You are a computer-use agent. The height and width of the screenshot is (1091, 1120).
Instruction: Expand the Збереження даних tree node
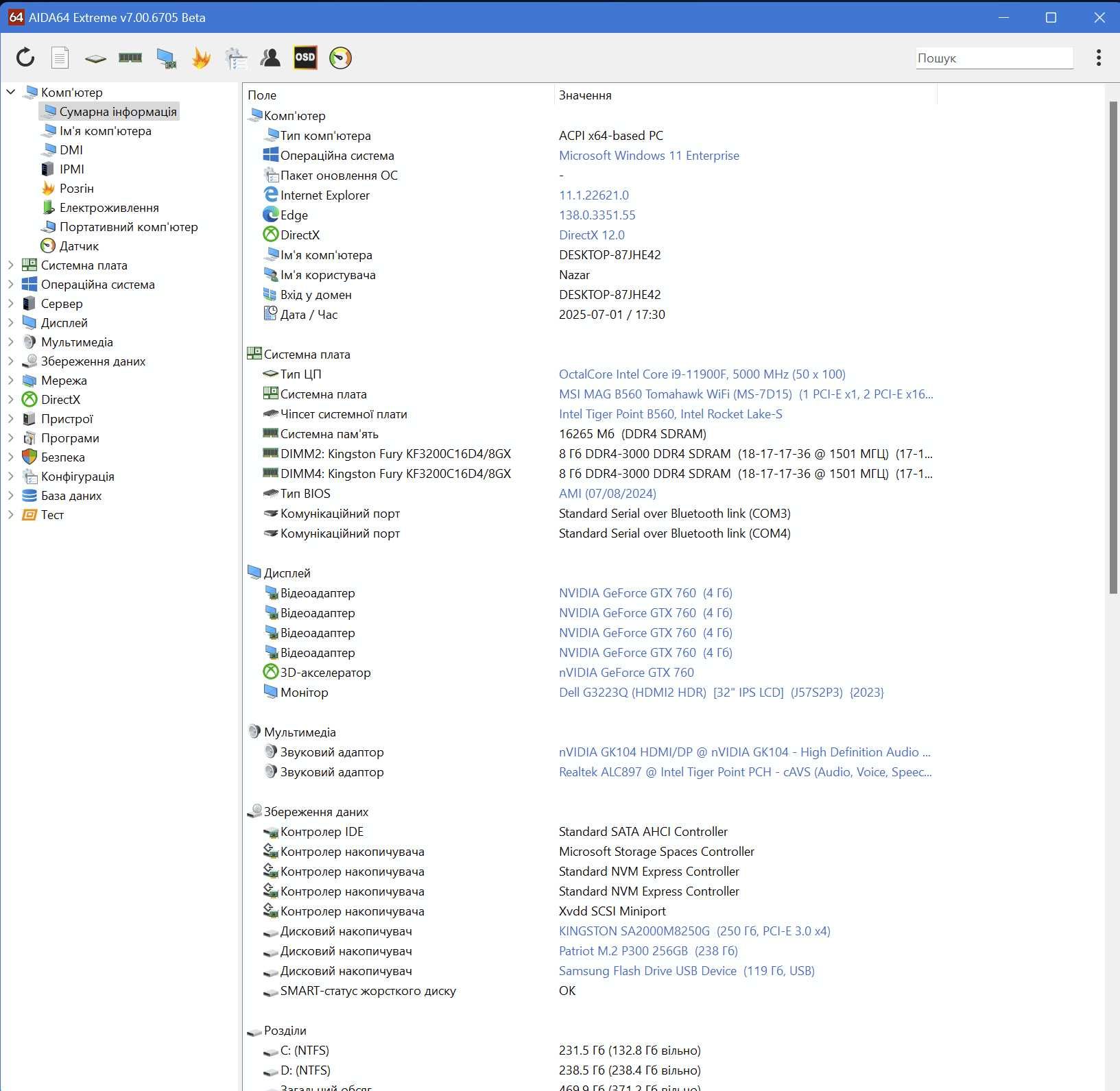coord(11,361)
